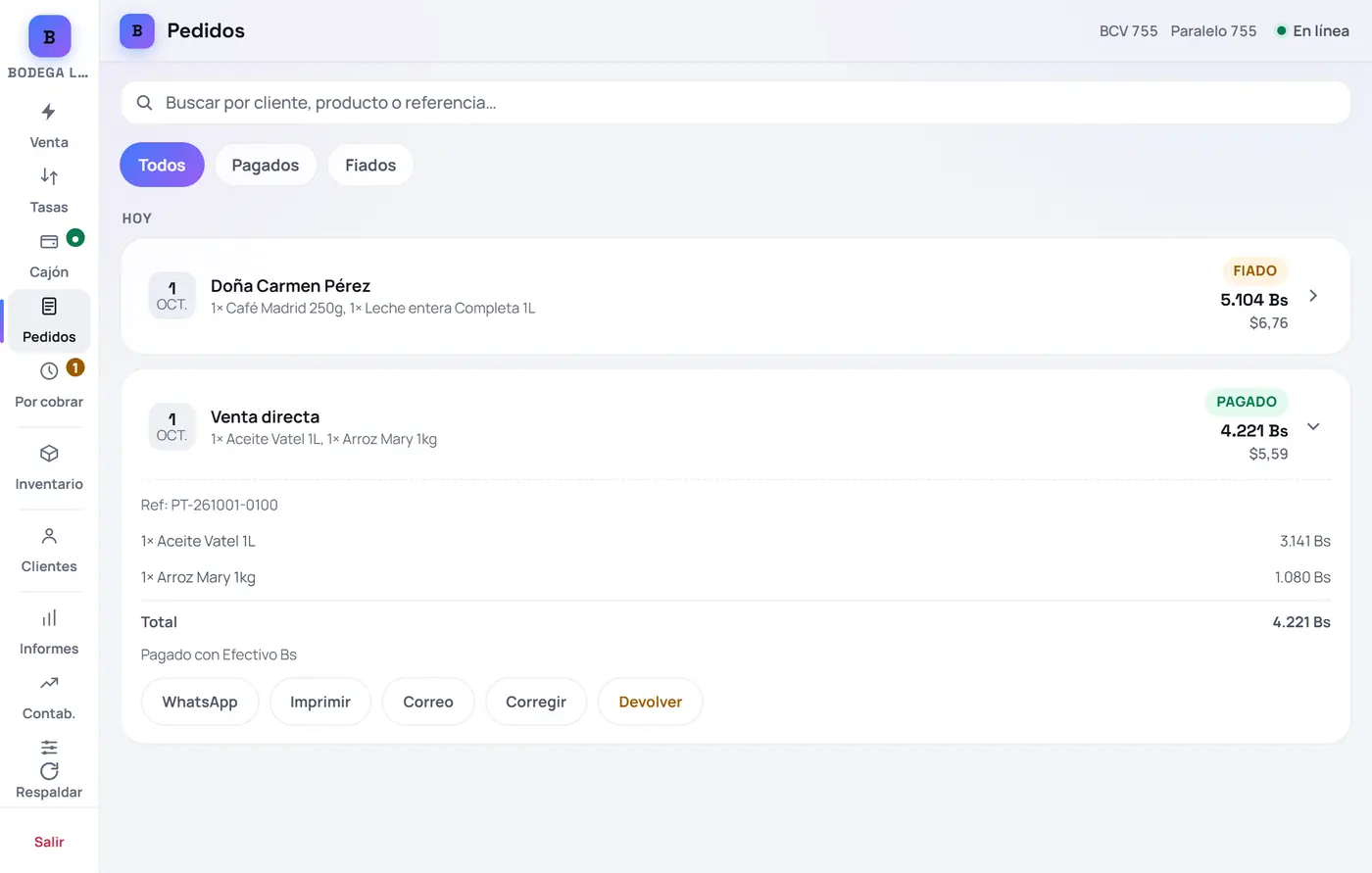Open Contab. trend arrow icon
Screen dimensions: 1372x873
click(x=49, y=683)
